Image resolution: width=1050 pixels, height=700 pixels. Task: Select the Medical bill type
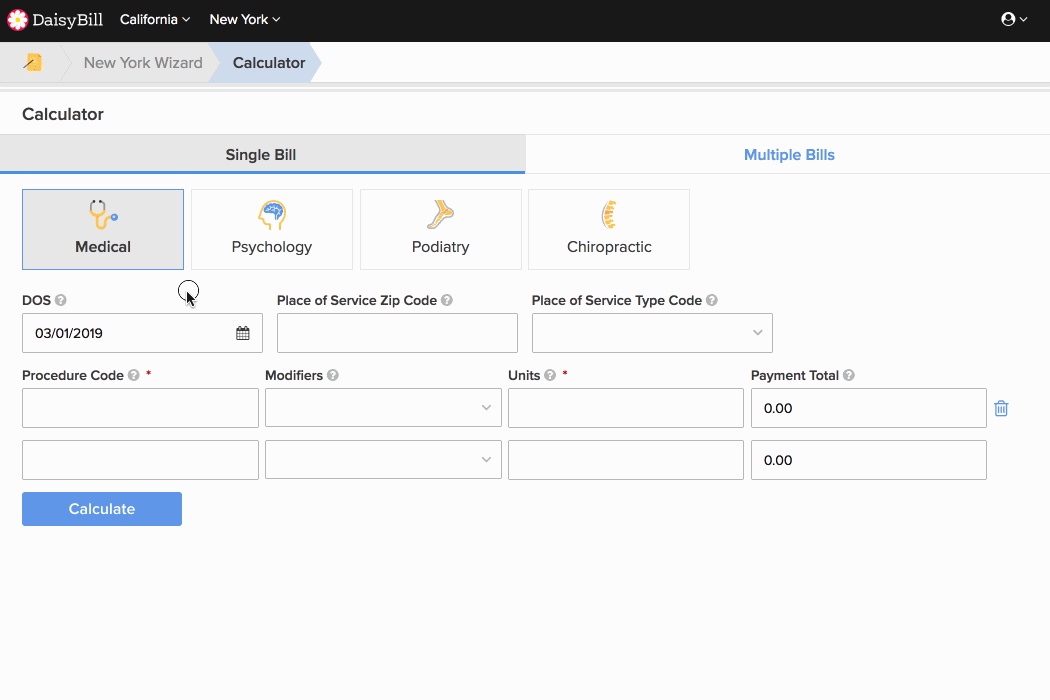pyautogui.click(x=103, y=229)
